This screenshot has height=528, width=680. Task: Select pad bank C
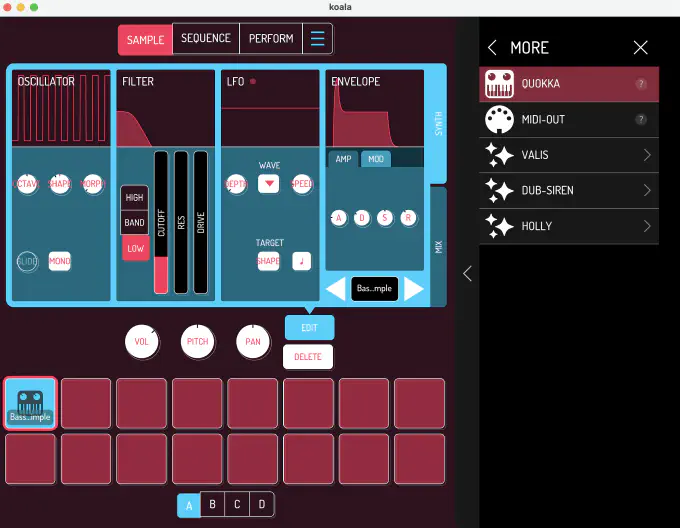point(237,504)
